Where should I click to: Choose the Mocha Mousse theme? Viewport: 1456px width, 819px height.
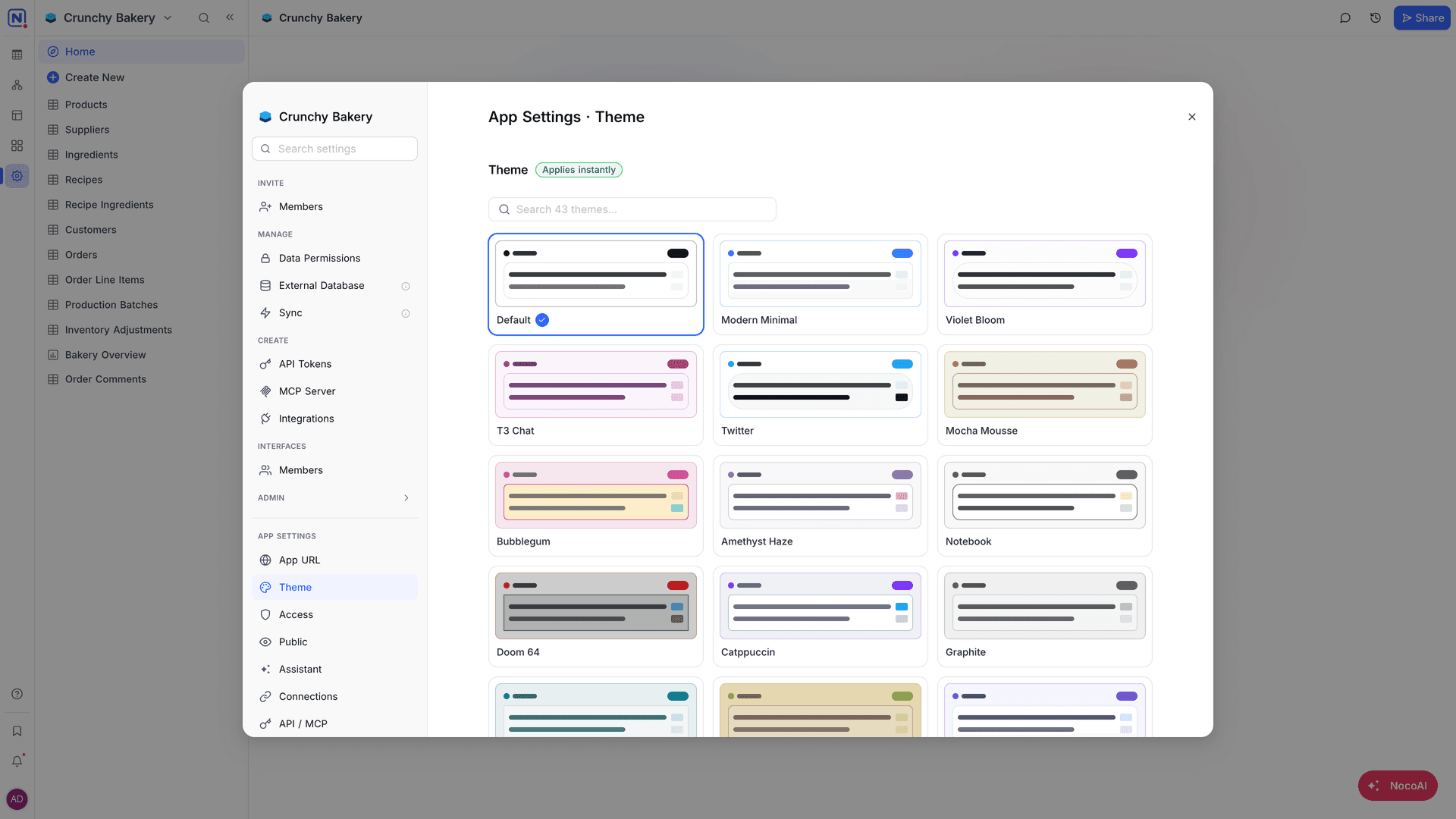[1045, 395]
